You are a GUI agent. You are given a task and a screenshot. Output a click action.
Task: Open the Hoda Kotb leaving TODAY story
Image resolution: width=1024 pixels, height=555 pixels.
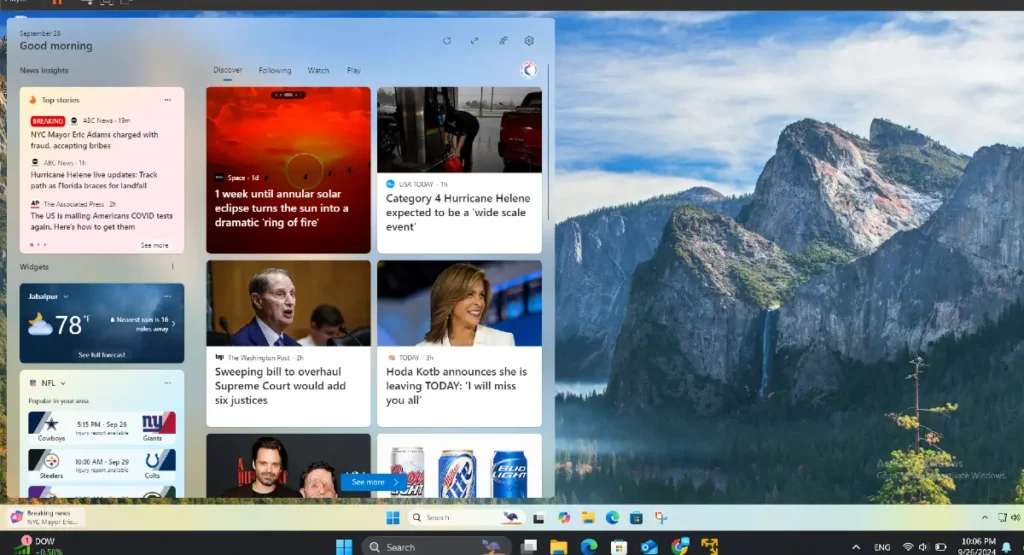click(459, 343)
